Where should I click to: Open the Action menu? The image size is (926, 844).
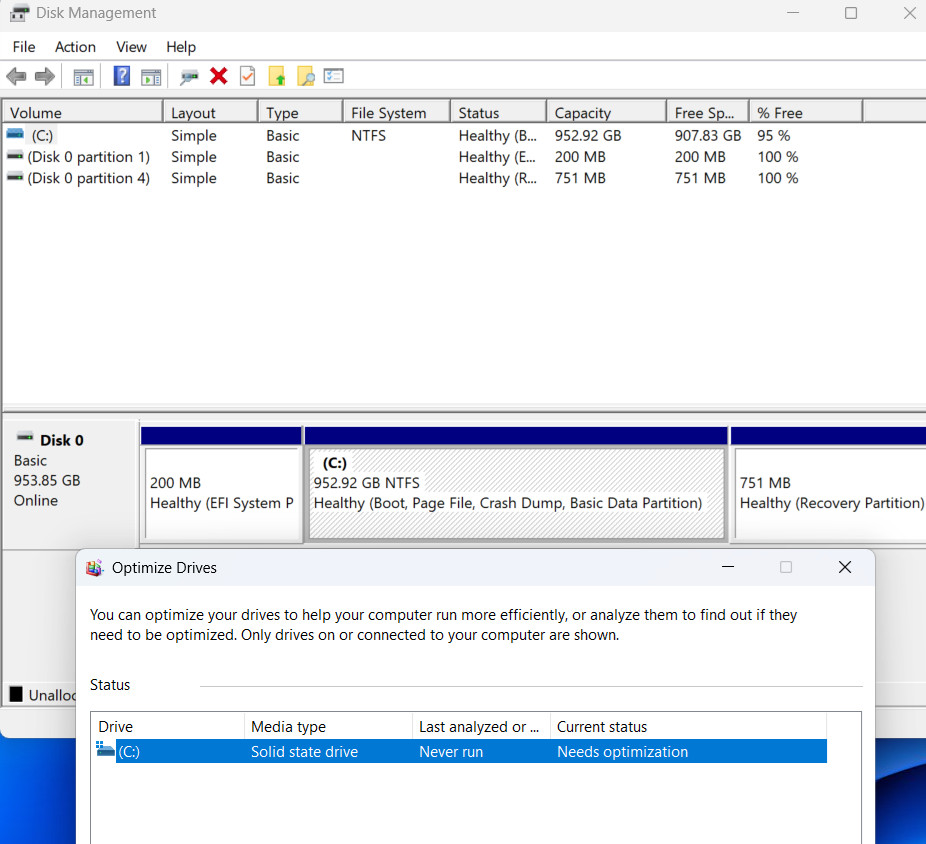(75, 47)
